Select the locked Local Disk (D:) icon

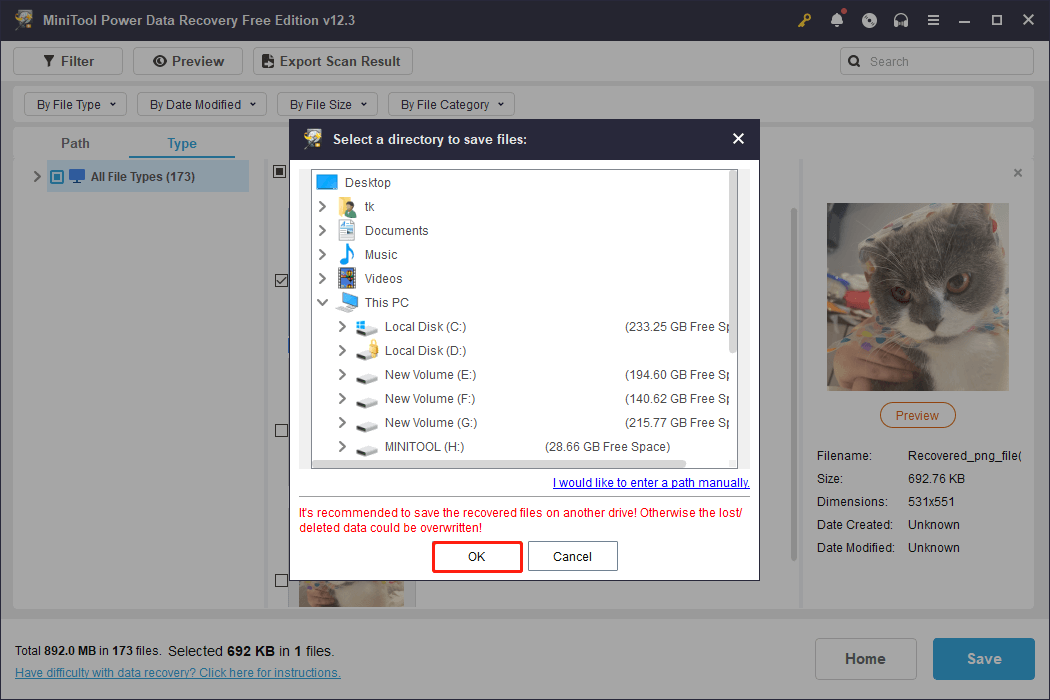pos(367,350)
